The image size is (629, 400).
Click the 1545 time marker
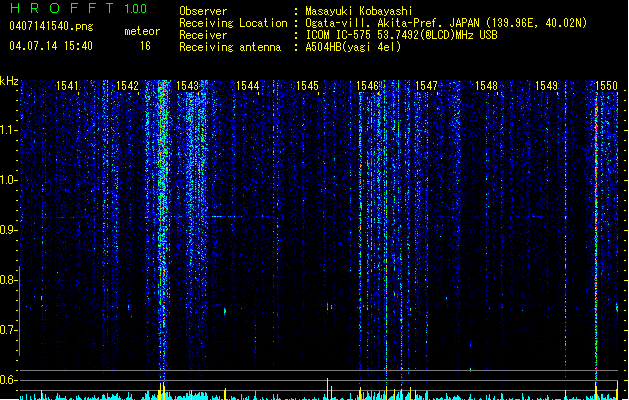(x=307, y=86)
